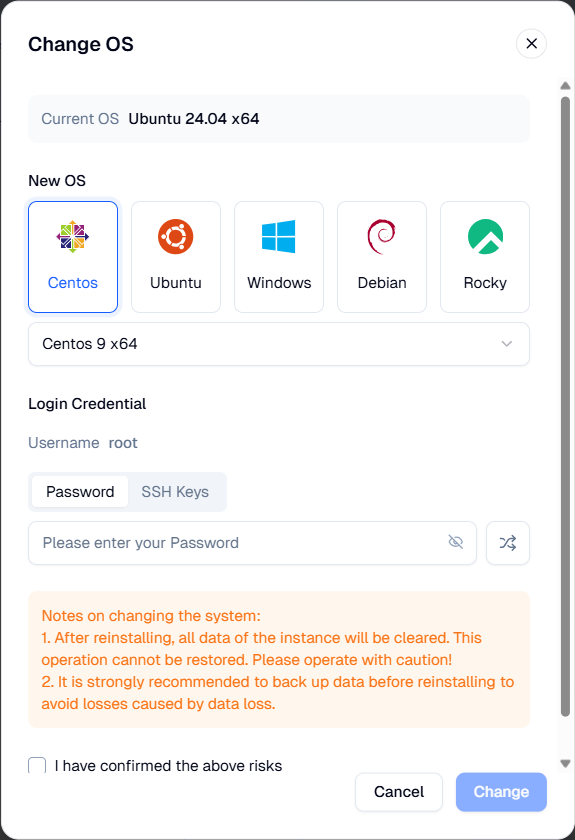Click the Windows option label
The width and height of the screenshot is (575, 840).
coord(279,283)
